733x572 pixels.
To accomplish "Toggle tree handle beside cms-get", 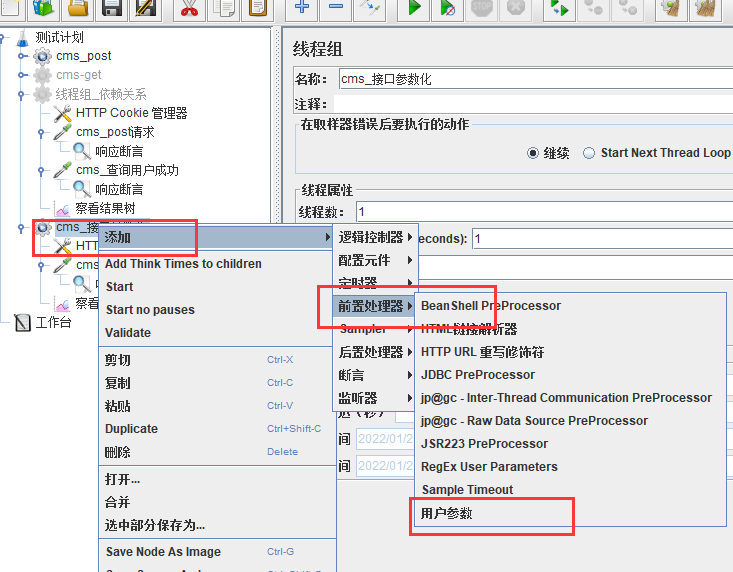I will (21, 75).
